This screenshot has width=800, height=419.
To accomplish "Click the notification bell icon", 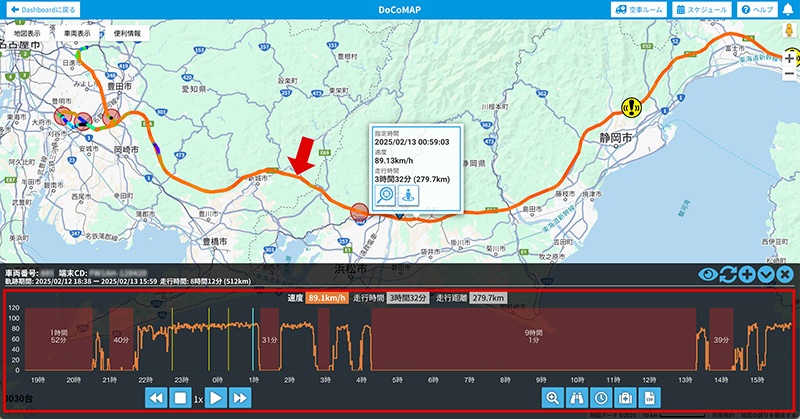I will (788, 9).
